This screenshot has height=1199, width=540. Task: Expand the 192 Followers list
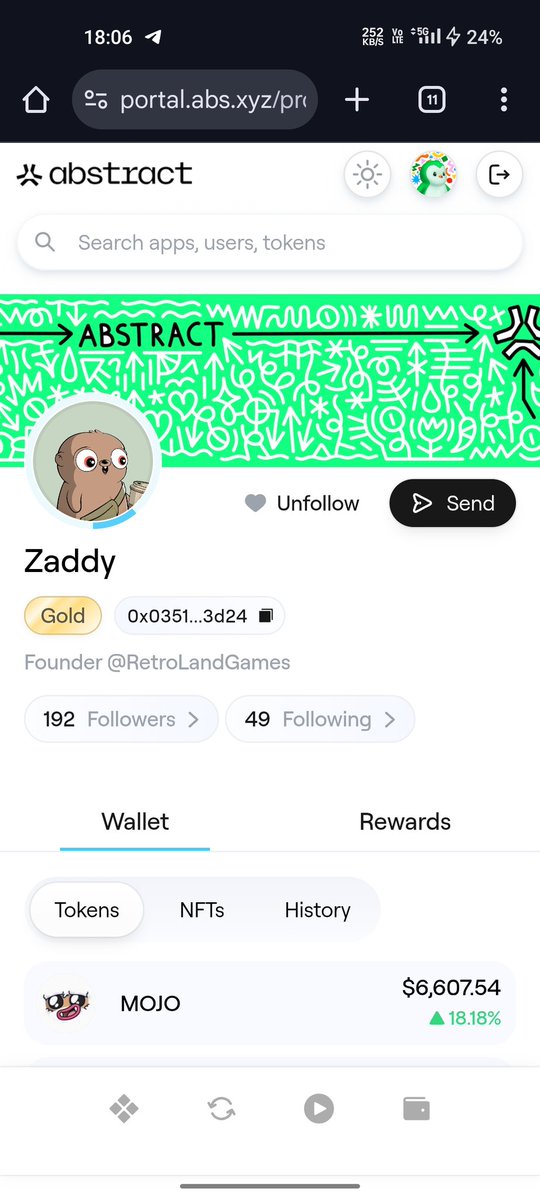click(121, 720)
